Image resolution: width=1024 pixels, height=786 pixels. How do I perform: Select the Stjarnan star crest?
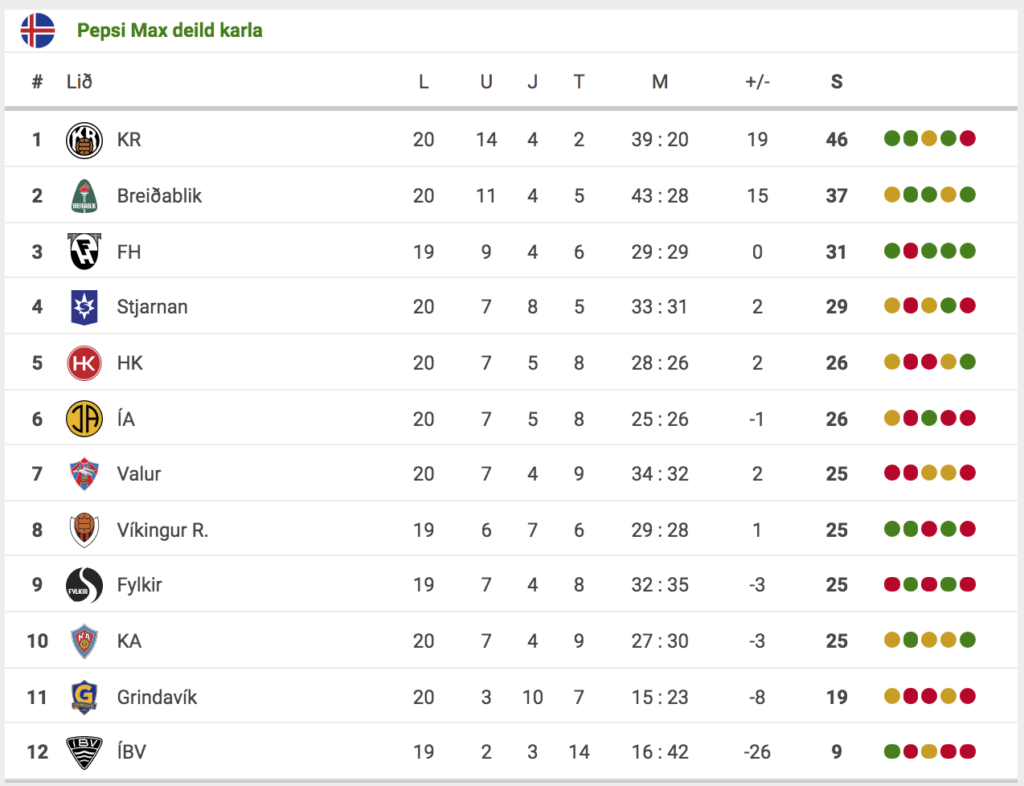(x=84, y=307)
